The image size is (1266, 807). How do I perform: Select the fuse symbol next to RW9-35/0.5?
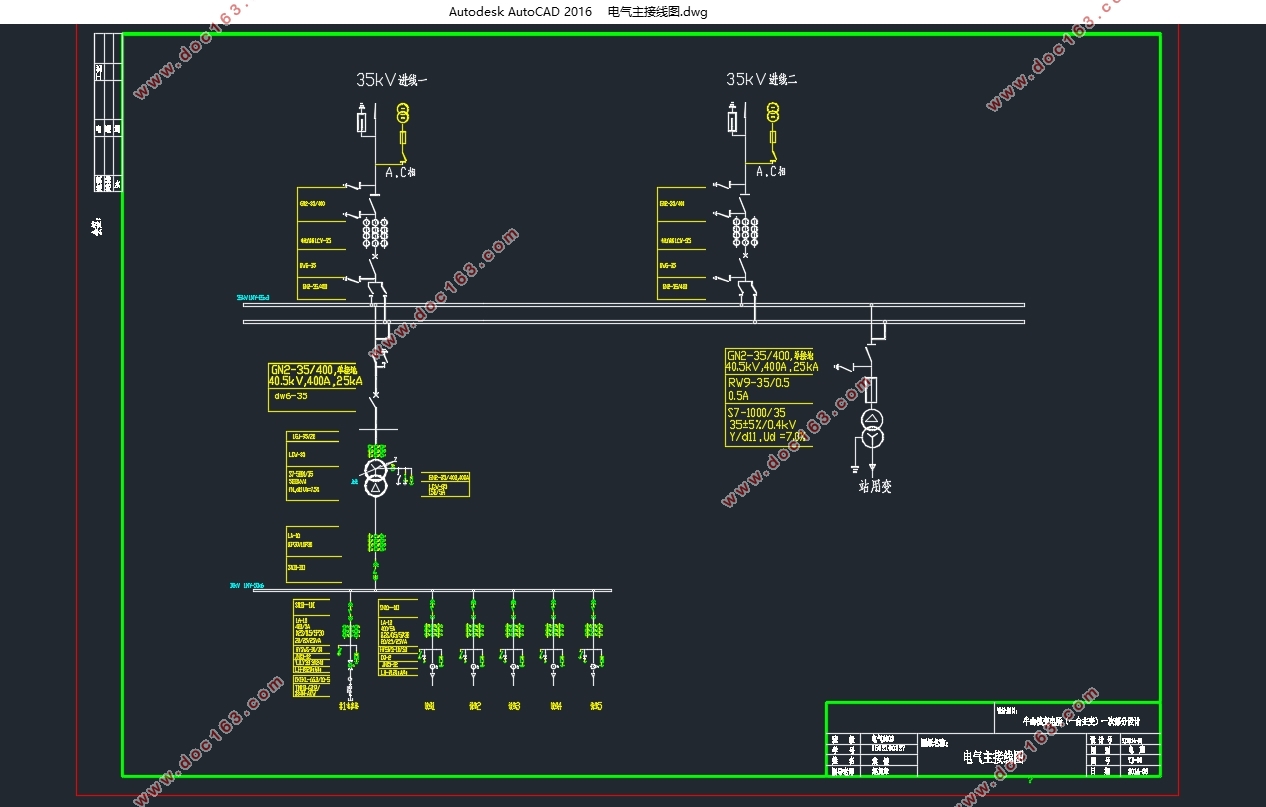click(871, 388)
